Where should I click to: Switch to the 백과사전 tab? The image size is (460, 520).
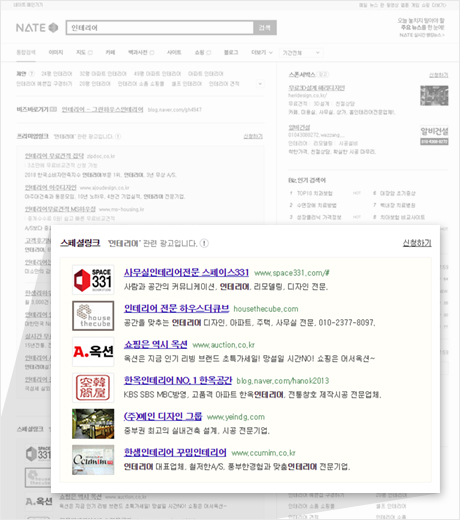pos(138,53)
